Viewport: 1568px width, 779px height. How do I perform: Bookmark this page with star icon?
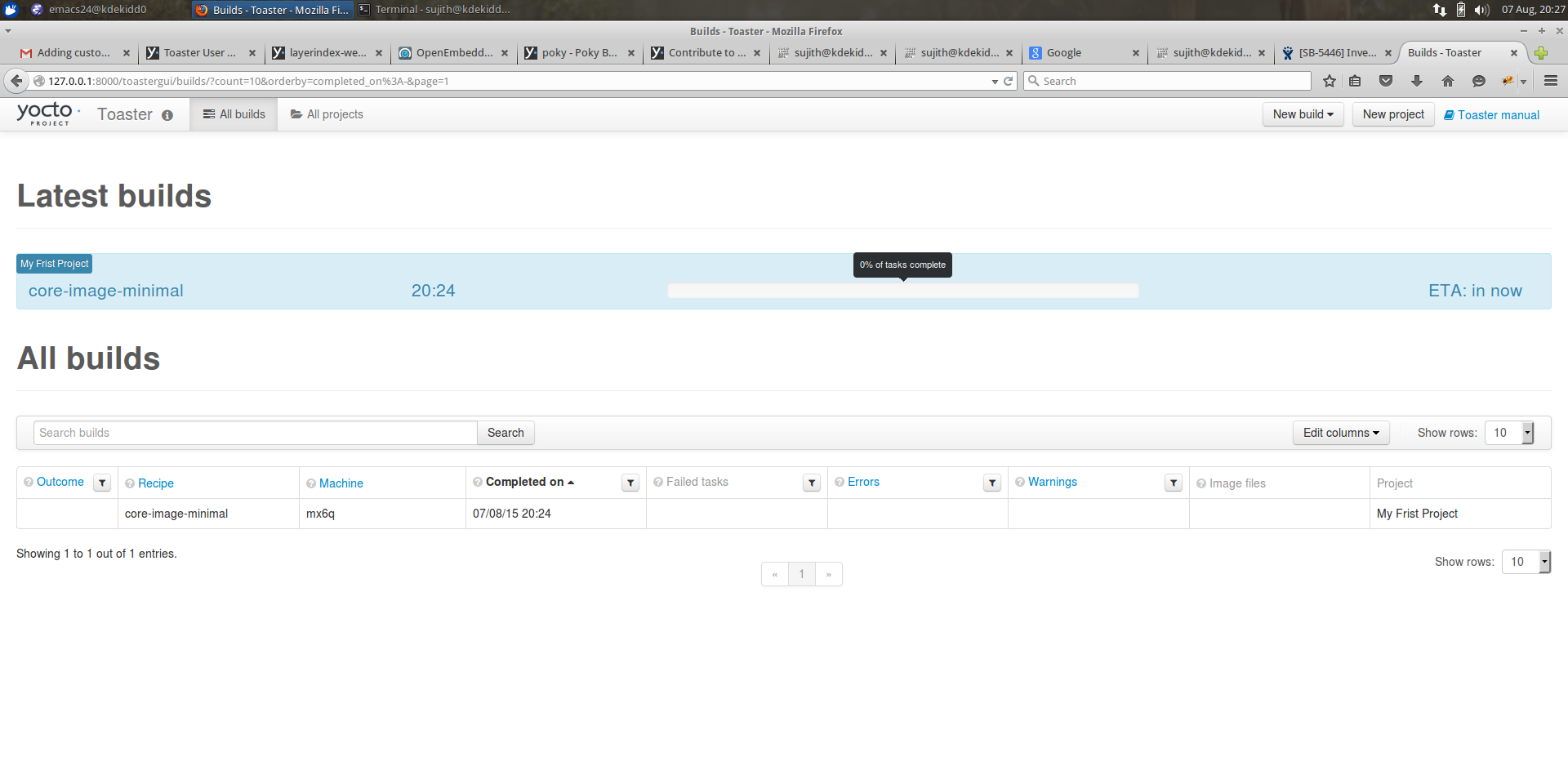(1330, 81)
